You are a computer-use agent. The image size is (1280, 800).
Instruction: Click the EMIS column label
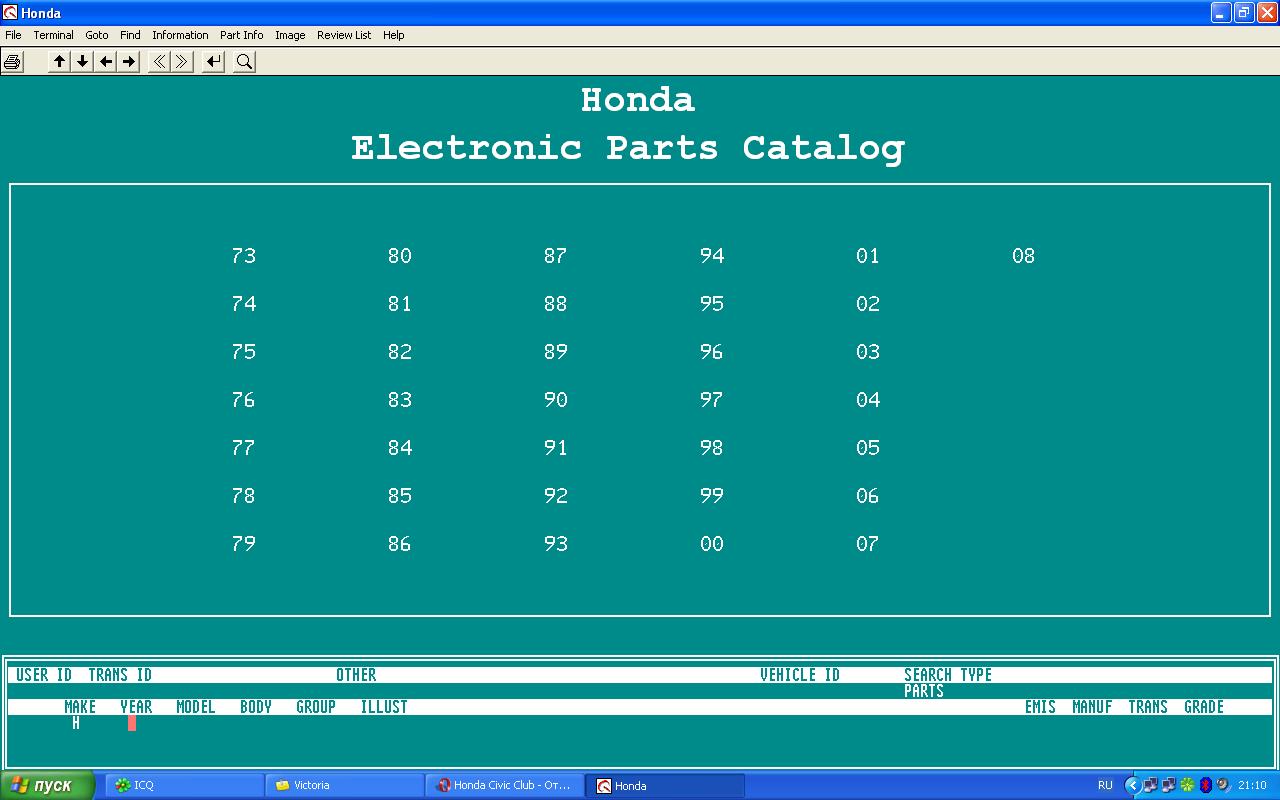coord(1040,707)
